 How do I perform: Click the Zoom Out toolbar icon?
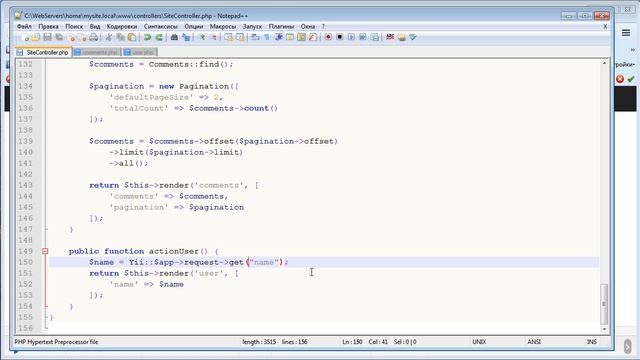tap(213, 38)
